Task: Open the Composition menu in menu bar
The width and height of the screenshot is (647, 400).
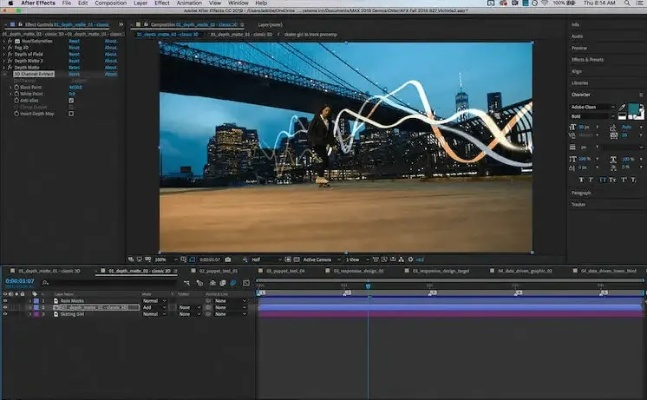Action: 109,4
